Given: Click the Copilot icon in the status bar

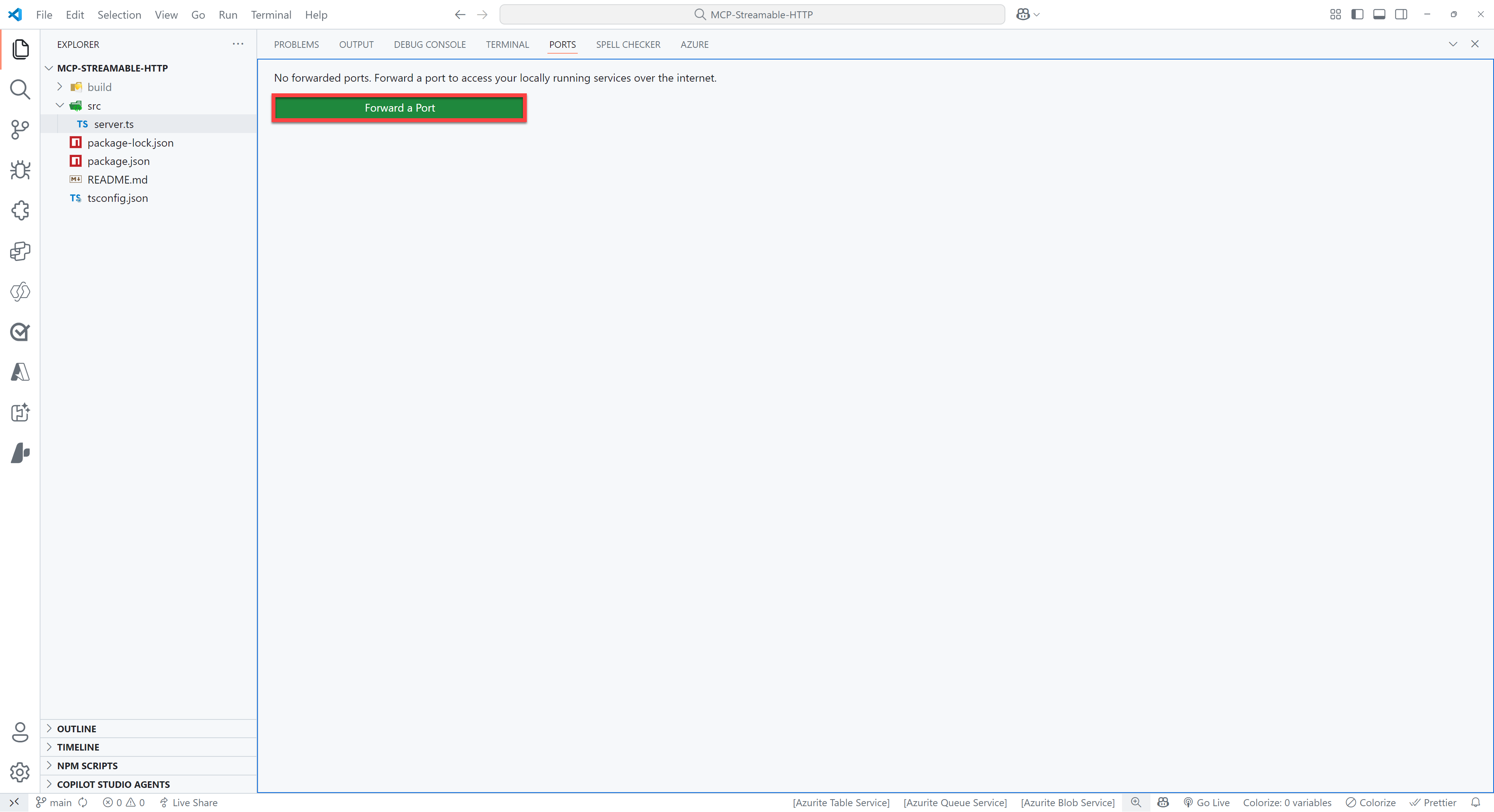Looking at the screenshot, I should pos(1163,802).
